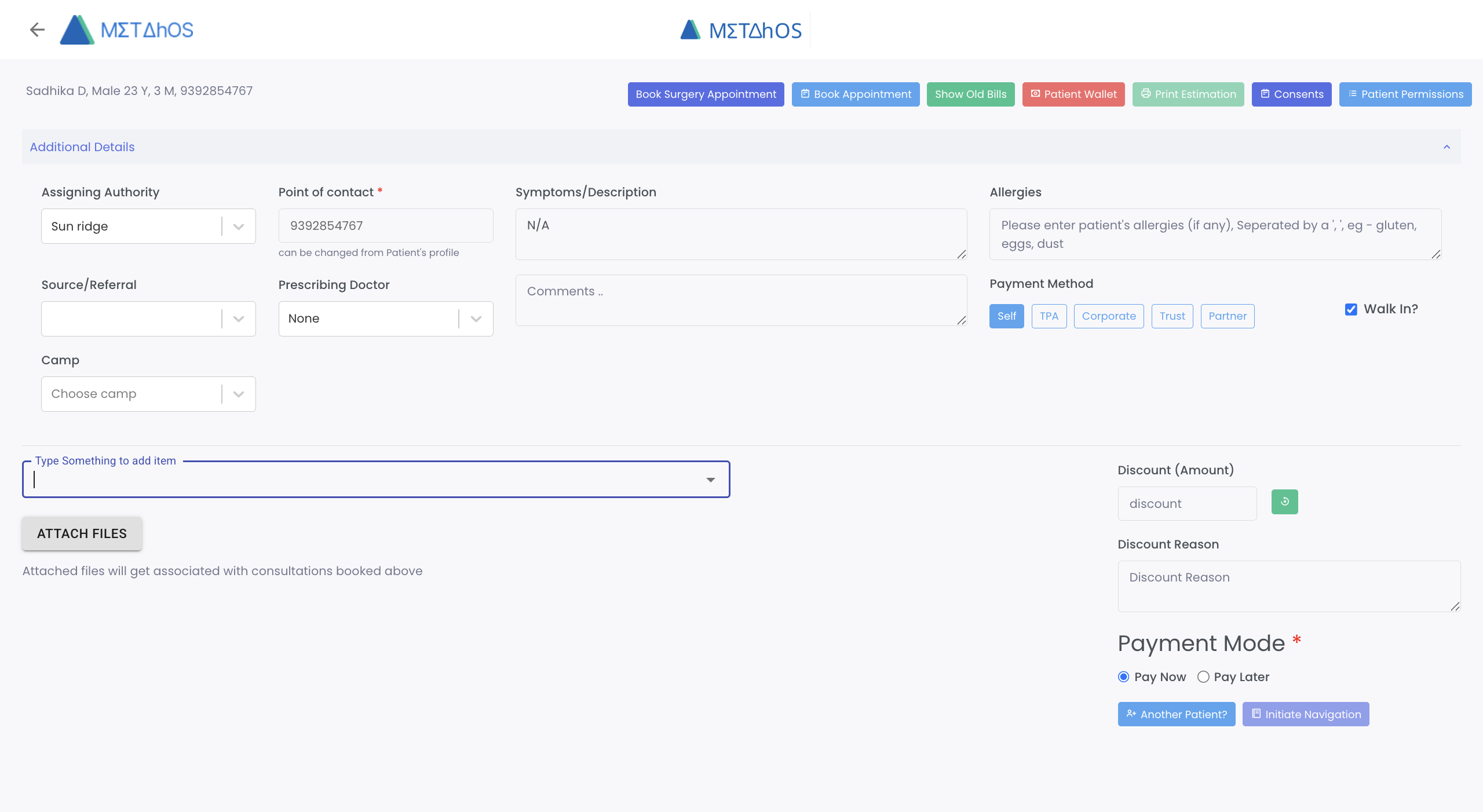Open Patient Wallet

(x=1073, y=94)
